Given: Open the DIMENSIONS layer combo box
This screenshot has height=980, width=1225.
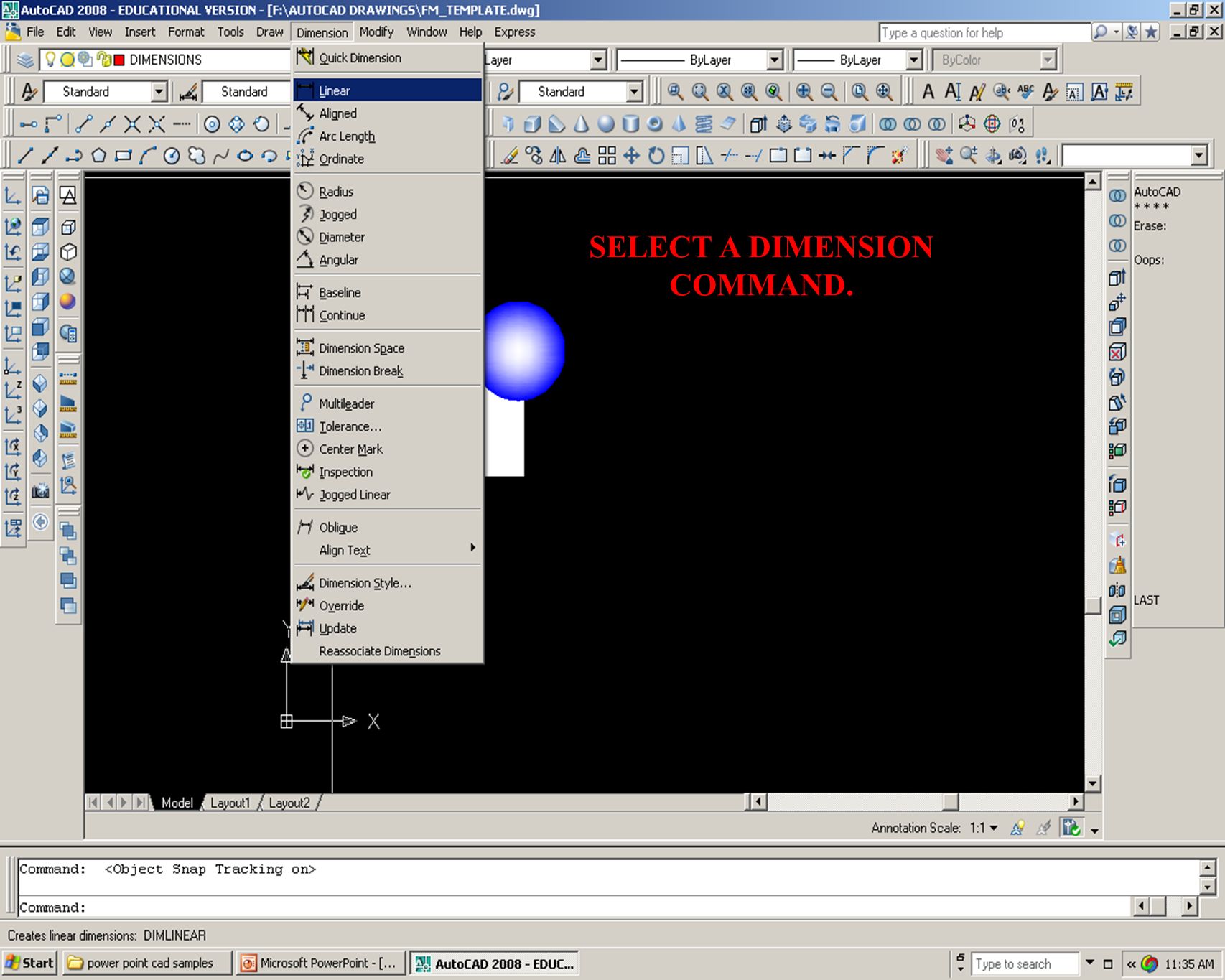Looking at the screenshot, I should pyautogui.click(x=167, y=60).
